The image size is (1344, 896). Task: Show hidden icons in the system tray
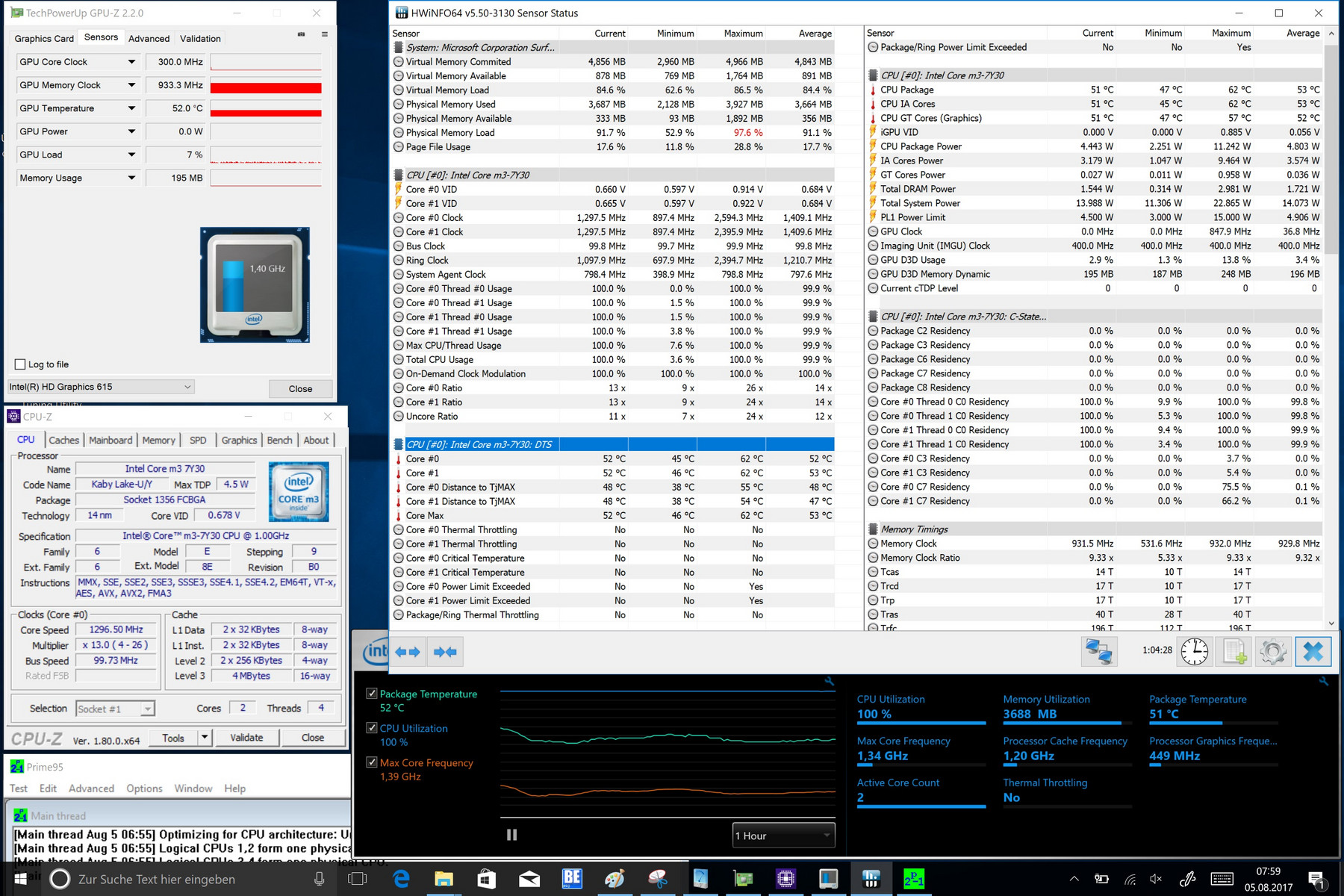click(1074, 879)
